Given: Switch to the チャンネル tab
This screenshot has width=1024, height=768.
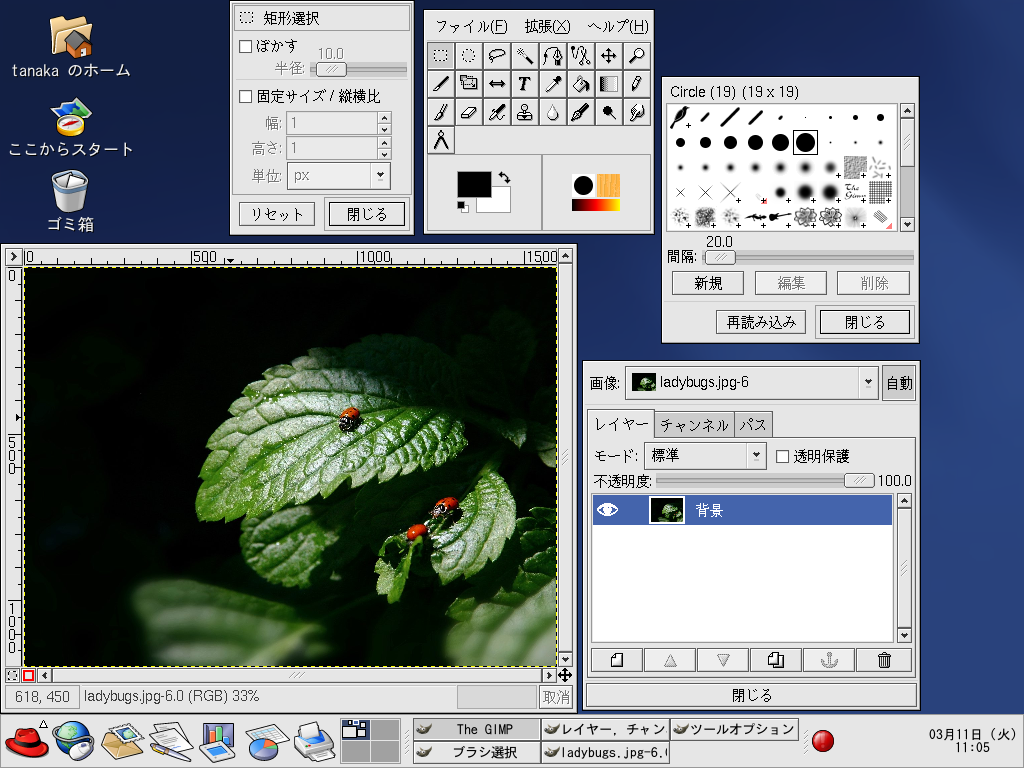Looking at the screenshot, I should 694,425.
